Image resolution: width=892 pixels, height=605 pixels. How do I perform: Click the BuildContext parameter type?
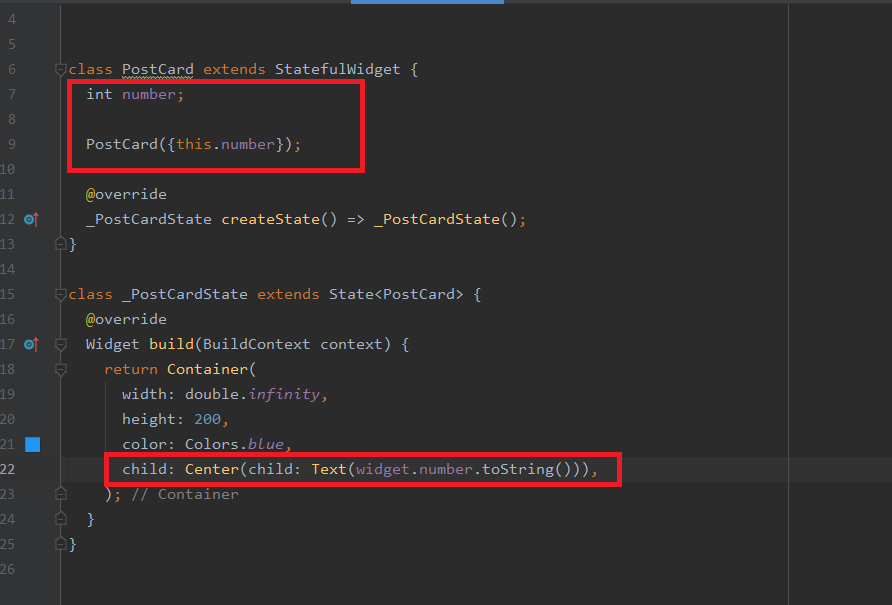pyautogui.click(x=257, y=344)
